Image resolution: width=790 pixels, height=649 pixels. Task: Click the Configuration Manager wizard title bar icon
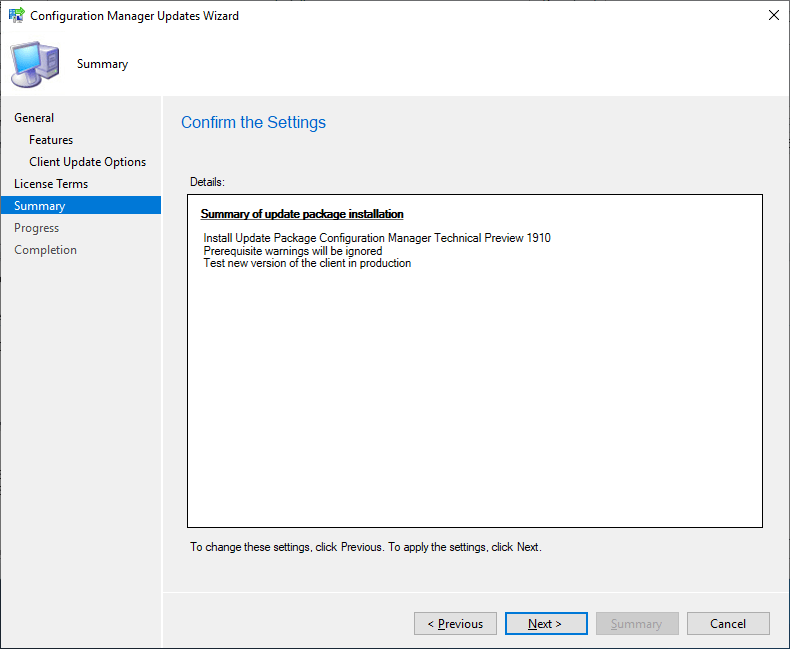coord(16,16)
